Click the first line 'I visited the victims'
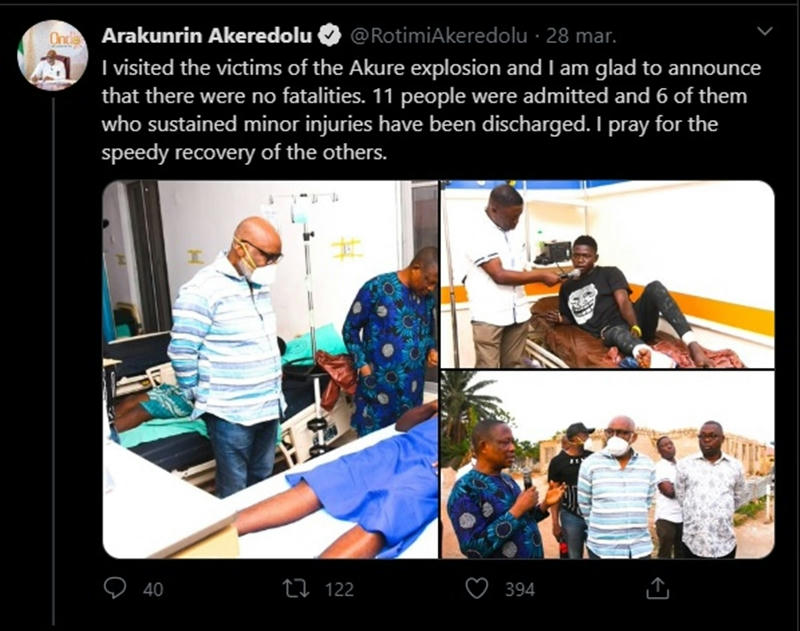 coord(430,70)
